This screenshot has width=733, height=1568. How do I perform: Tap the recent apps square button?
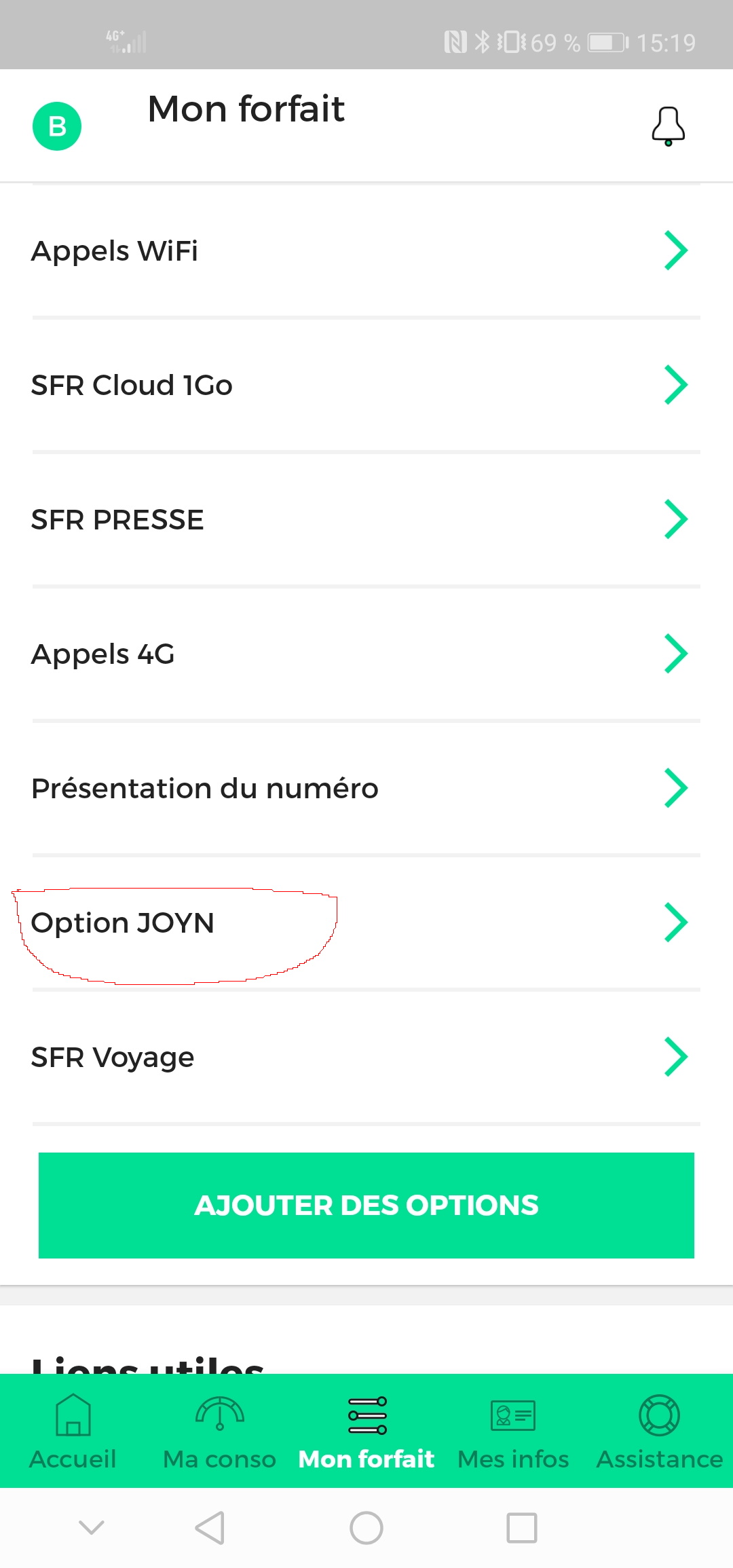[521, 1528]
